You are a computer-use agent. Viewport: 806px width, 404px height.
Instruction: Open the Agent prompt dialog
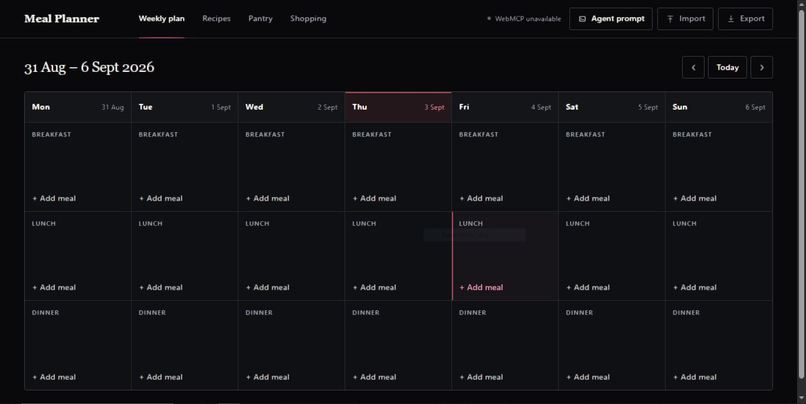611,19
